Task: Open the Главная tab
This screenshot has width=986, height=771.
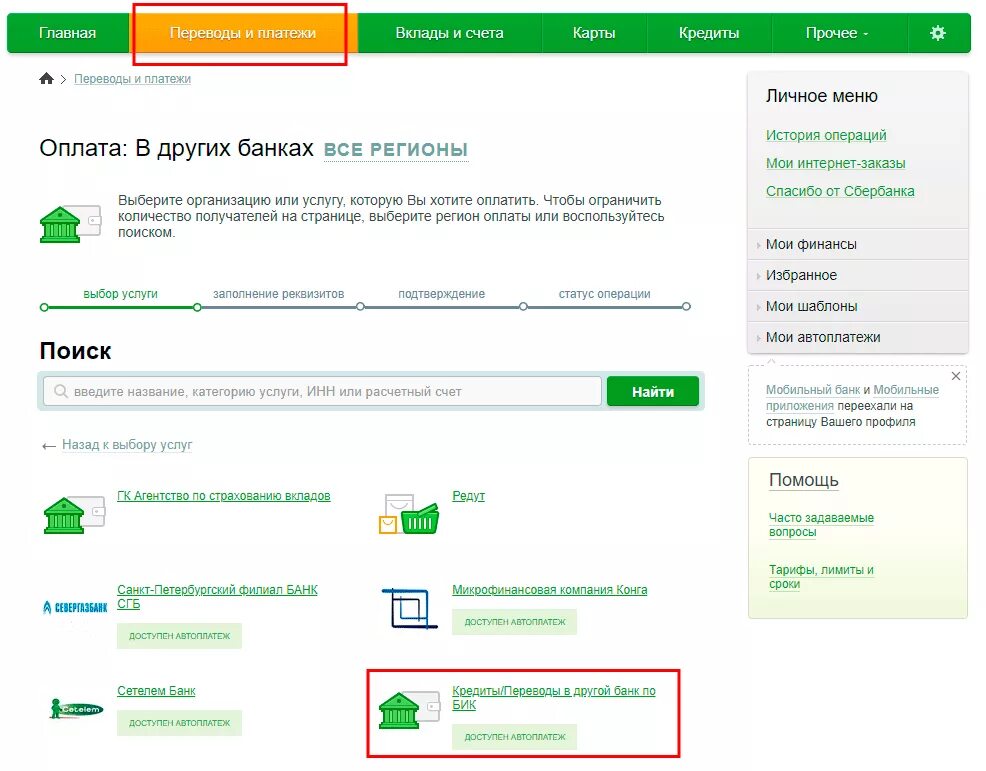Action: click(x=67, y=33)
